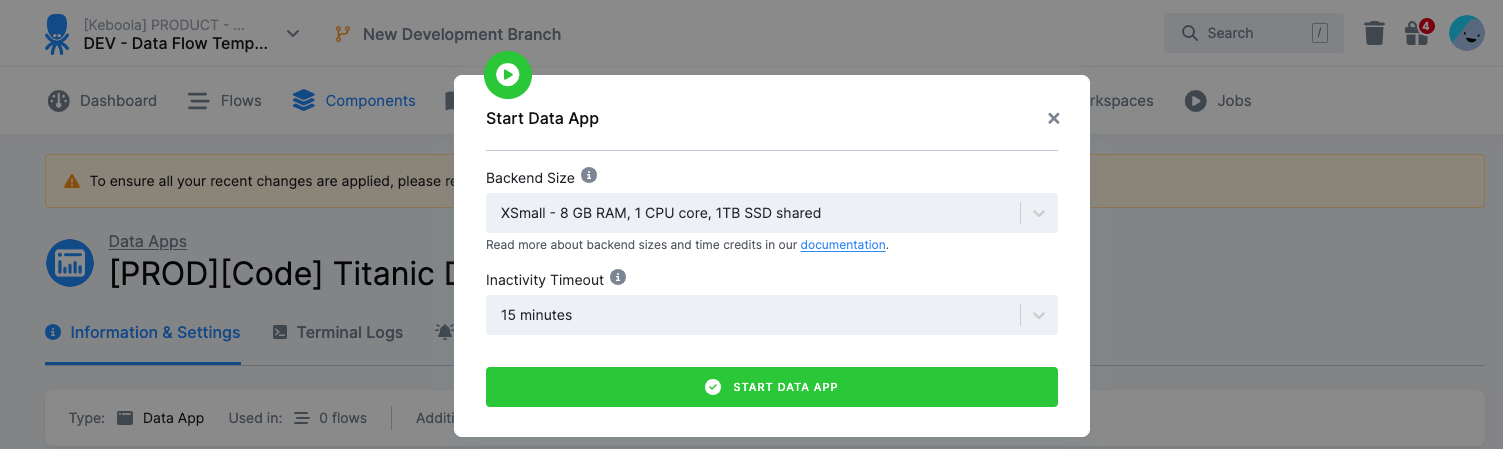Expand the project switcher chevron
This screenshot has height=449, width=1503.
pyautogui.click(x=293, y=34)
